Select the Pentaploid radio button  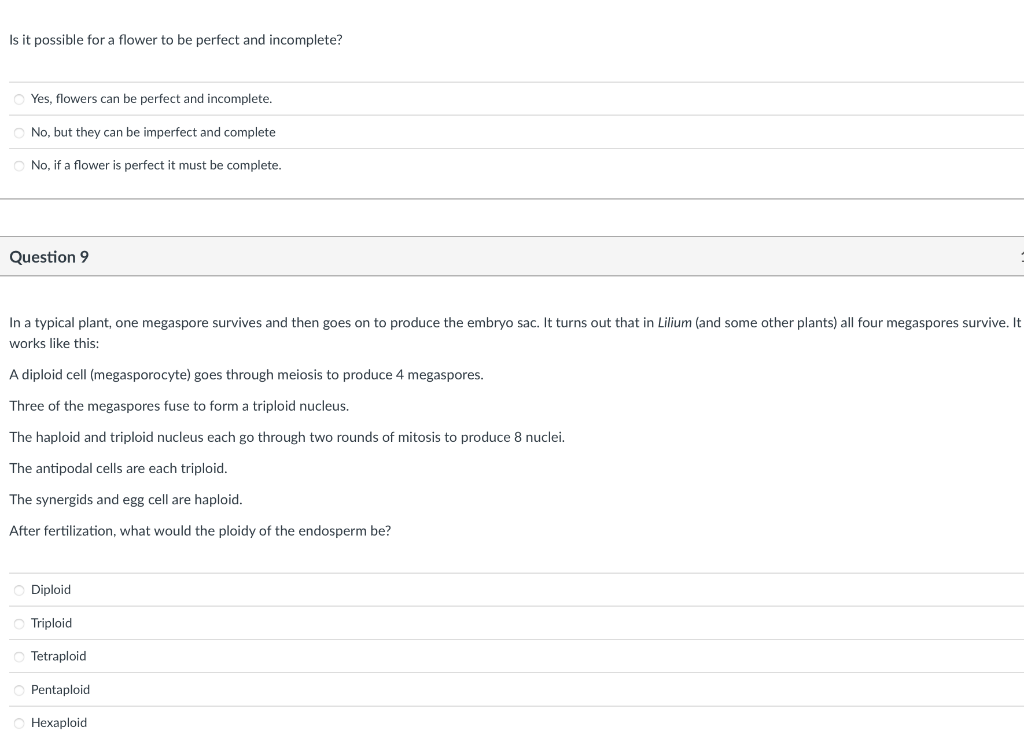20,690
